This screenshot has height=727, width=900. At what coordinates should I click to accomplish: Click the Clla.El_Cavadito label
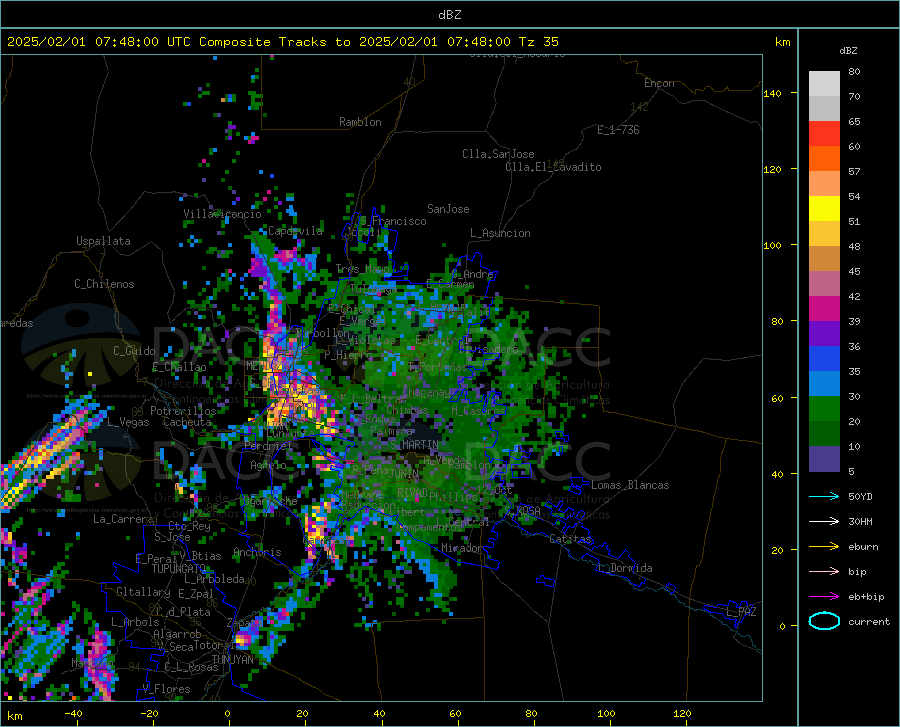coord(553,167)
